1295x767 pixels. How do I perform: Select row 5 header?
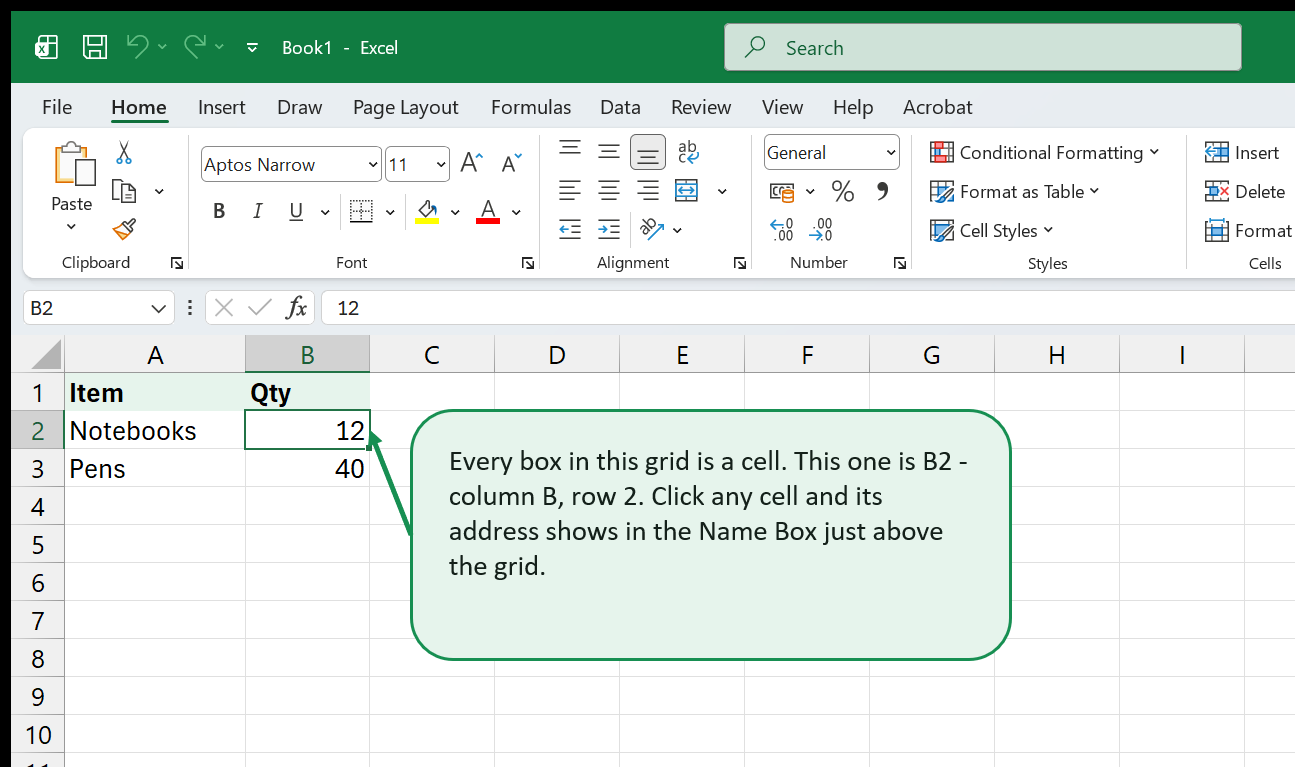[x=38, y=544]
